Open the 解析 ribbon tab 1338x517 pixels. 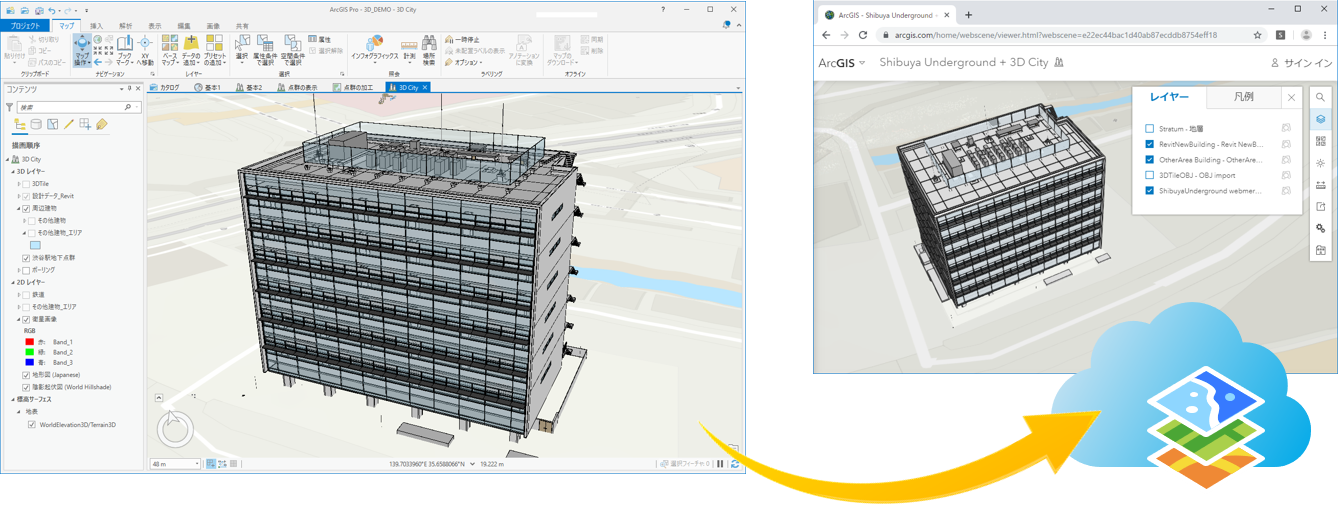point(125,26)
